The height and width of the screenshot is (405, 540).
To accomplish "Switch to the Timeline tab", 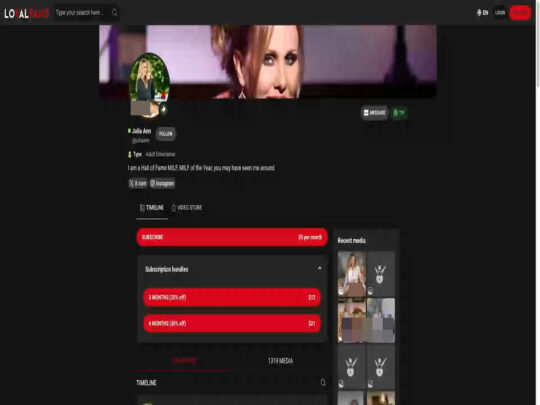I will click(152, 208).
